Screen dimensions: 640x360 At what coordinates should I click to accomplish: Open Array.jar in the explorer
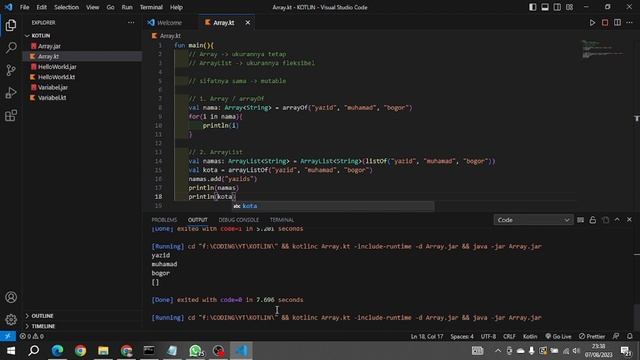point(82,47)
